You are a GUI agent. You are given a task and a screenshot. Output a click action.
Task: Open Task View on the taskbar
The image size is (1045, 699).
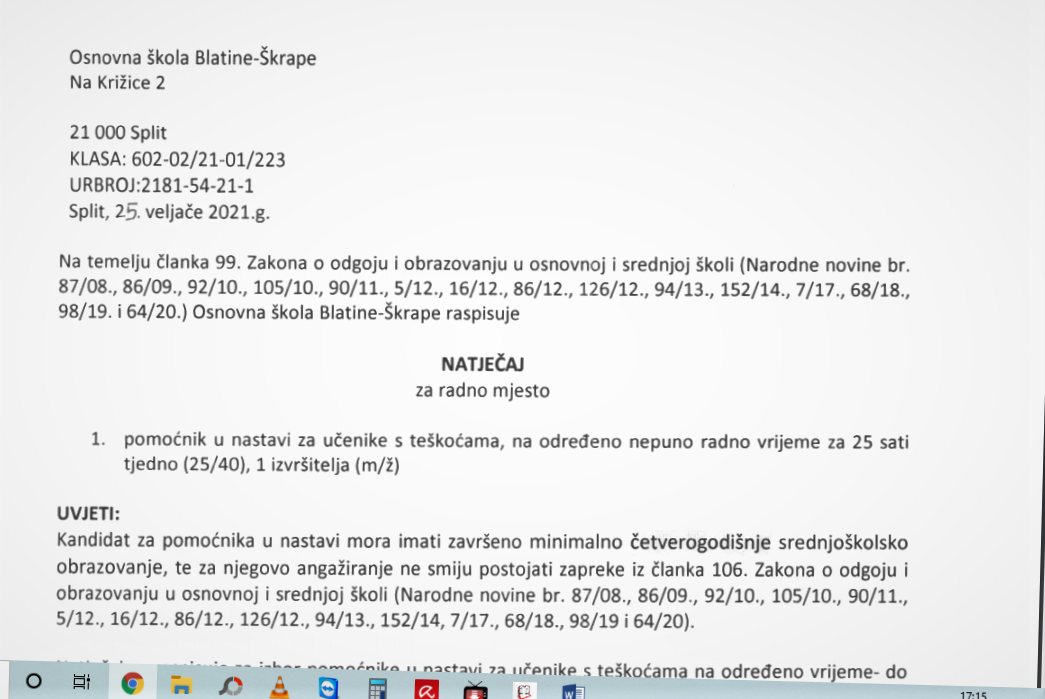pos(81,682)
